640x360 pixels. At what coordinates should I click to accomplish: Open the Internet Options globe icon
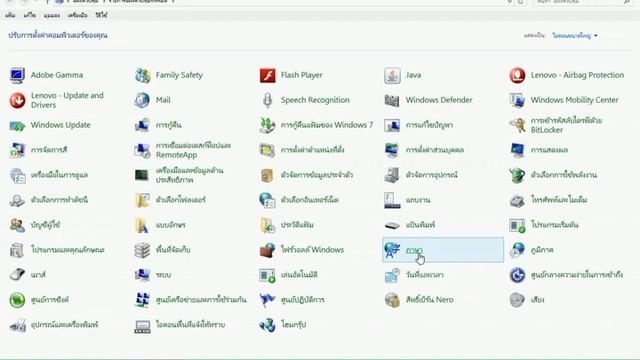pos(267,200)
